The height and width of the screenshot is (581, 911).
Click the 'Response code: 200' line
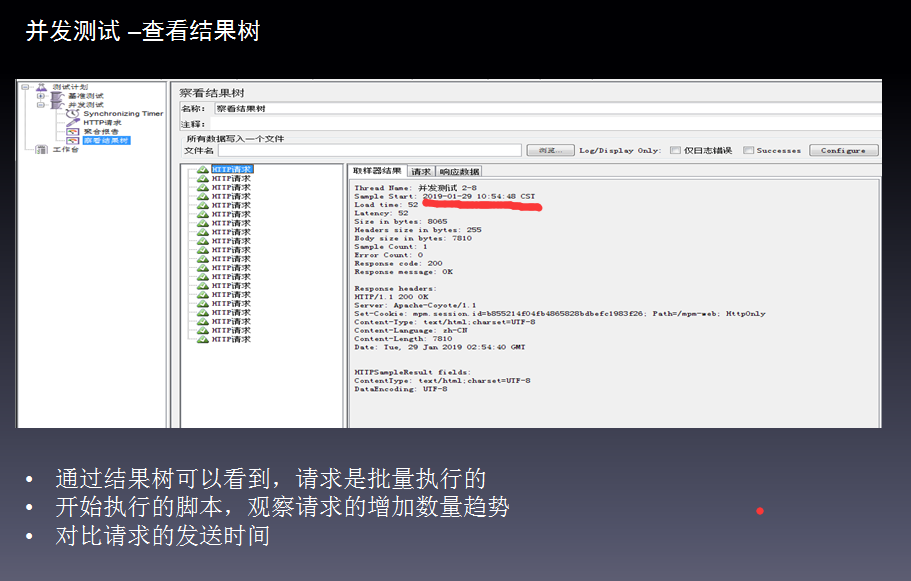[x=399, y=263]
